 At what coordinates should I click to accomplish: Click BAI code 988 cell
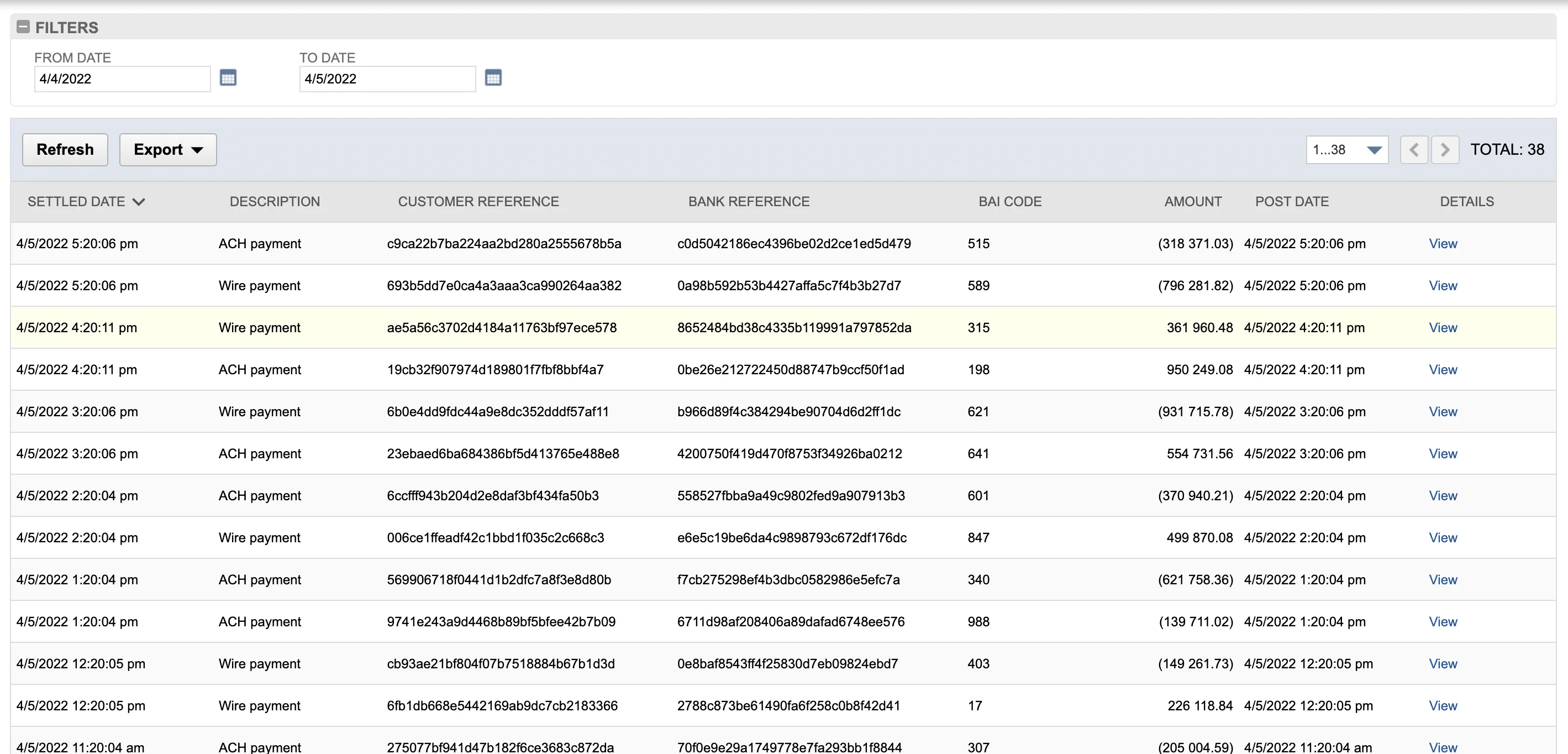pyautogui.click(x=978, y=622)
